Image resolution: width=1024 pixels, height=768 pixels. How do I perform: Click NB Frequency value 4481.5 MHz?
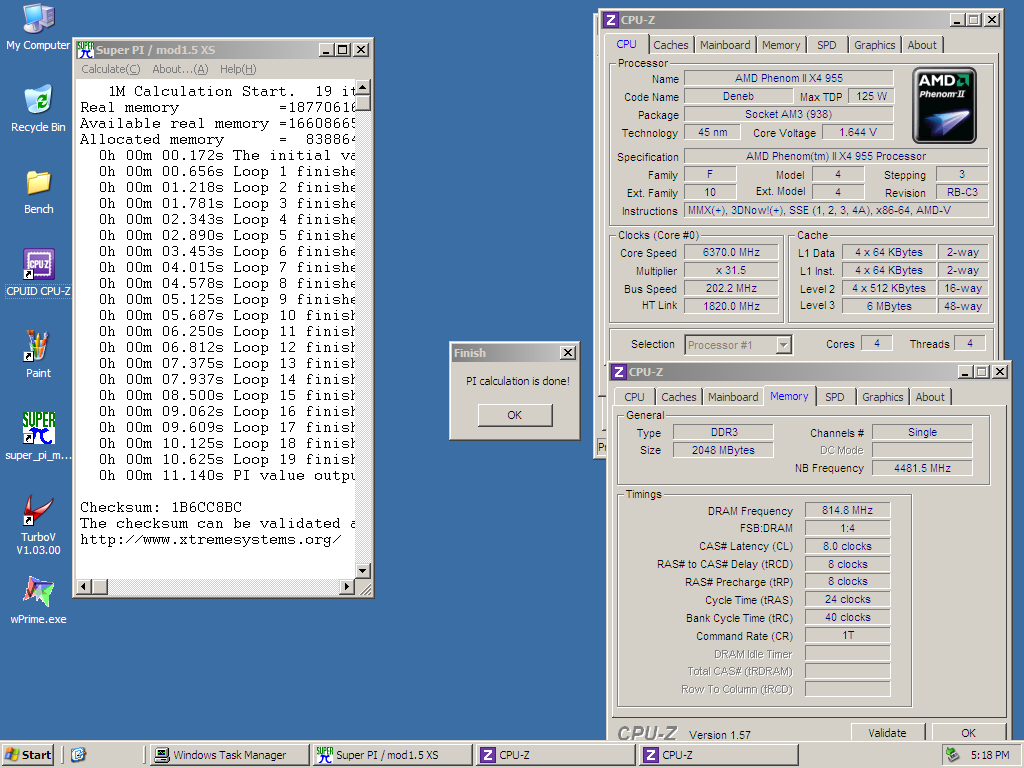(922, 468)
